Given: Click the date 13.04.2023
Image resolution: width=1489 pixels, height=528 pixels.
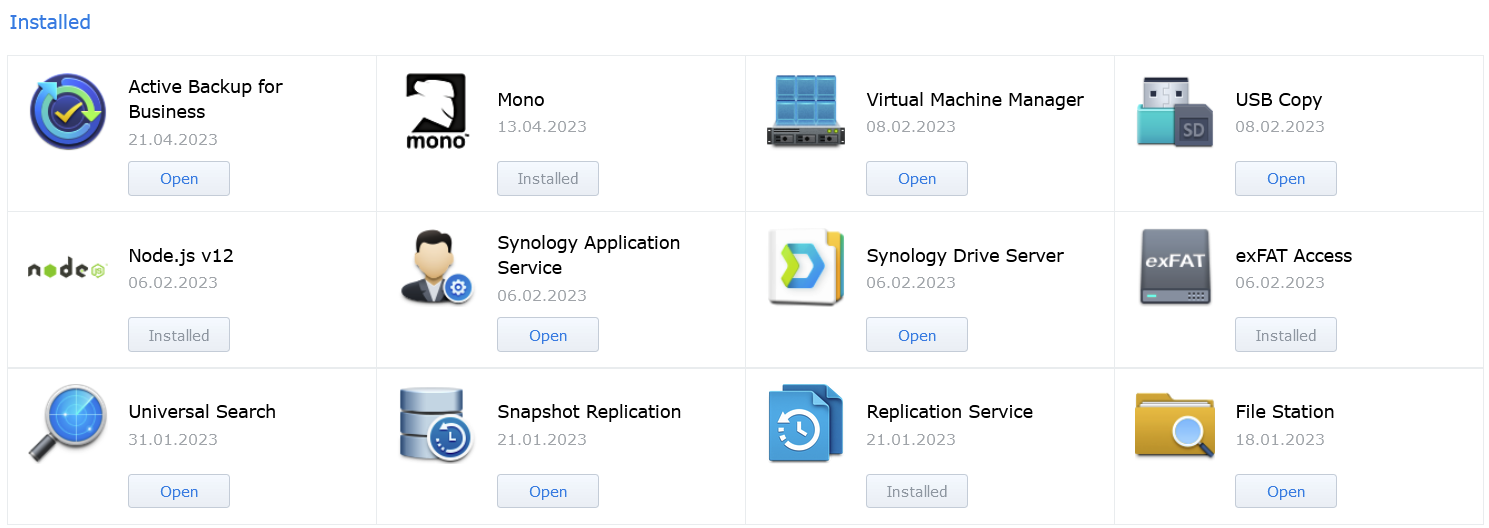Looking at the screenshot, I should pos(542,127).
